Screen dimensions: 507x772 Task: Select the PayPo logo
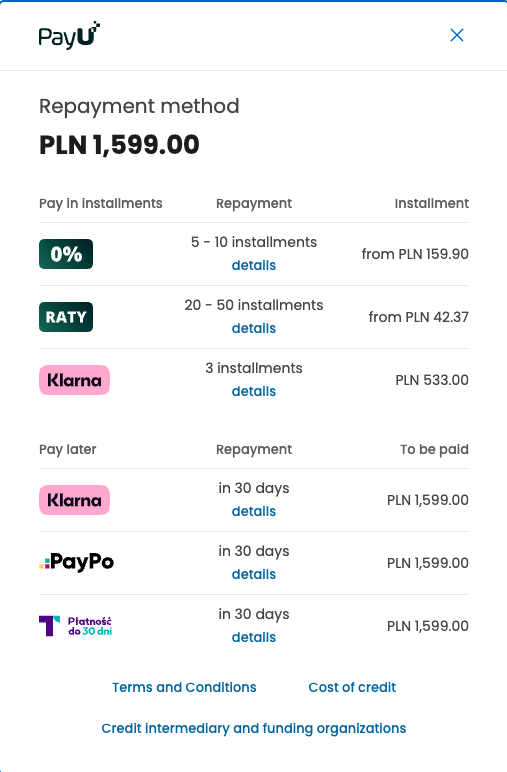76,562
